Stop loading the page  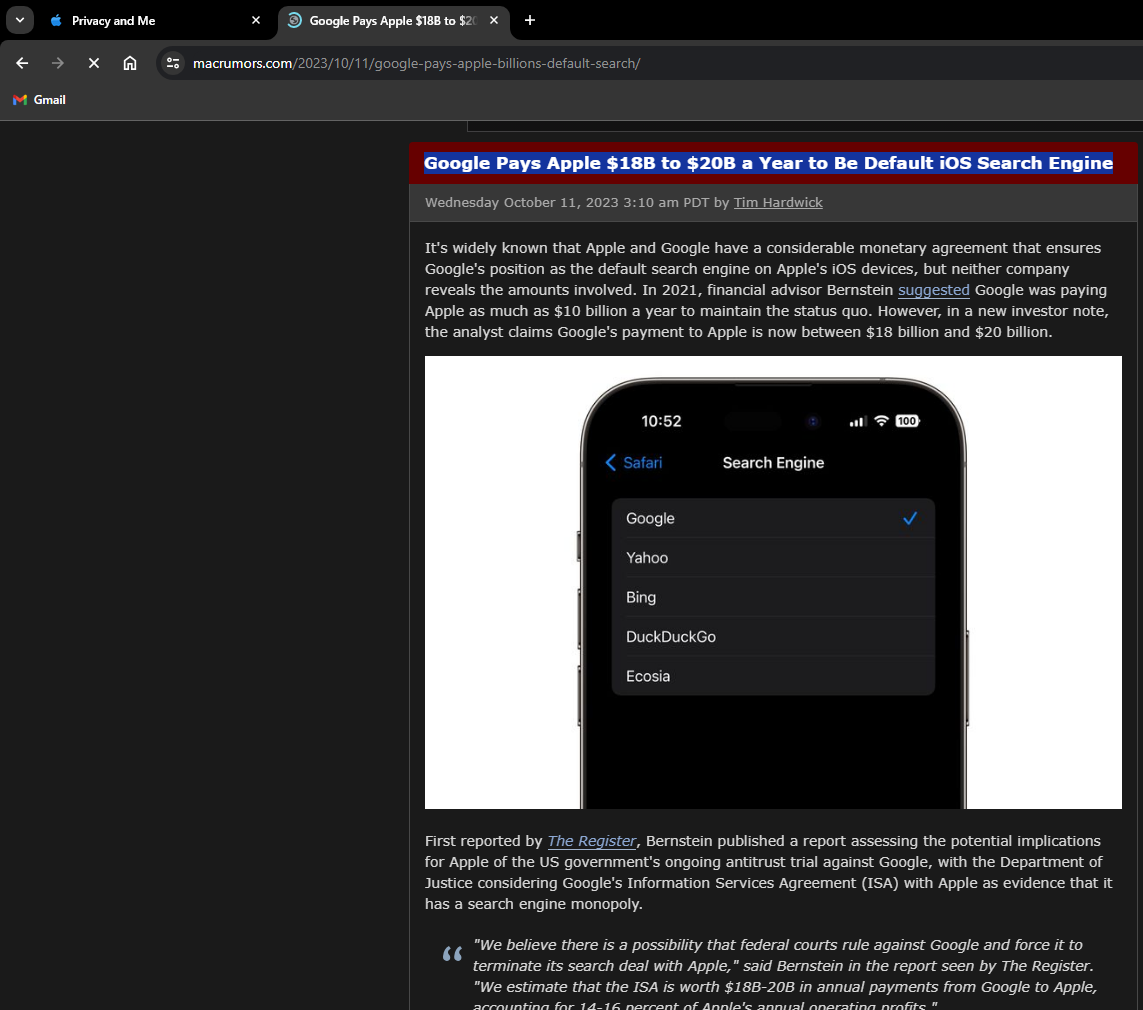coord(93,63)
